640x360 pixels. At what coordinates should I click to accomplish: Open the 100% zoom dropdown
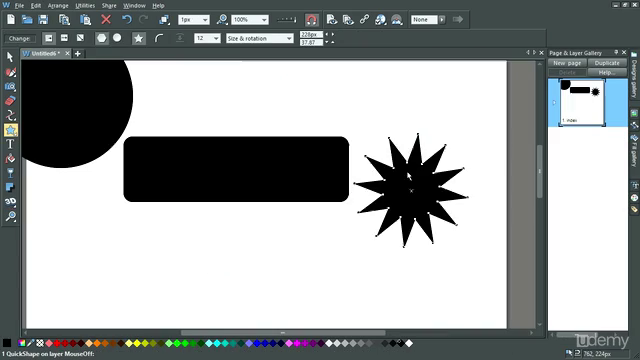(264, 20)
